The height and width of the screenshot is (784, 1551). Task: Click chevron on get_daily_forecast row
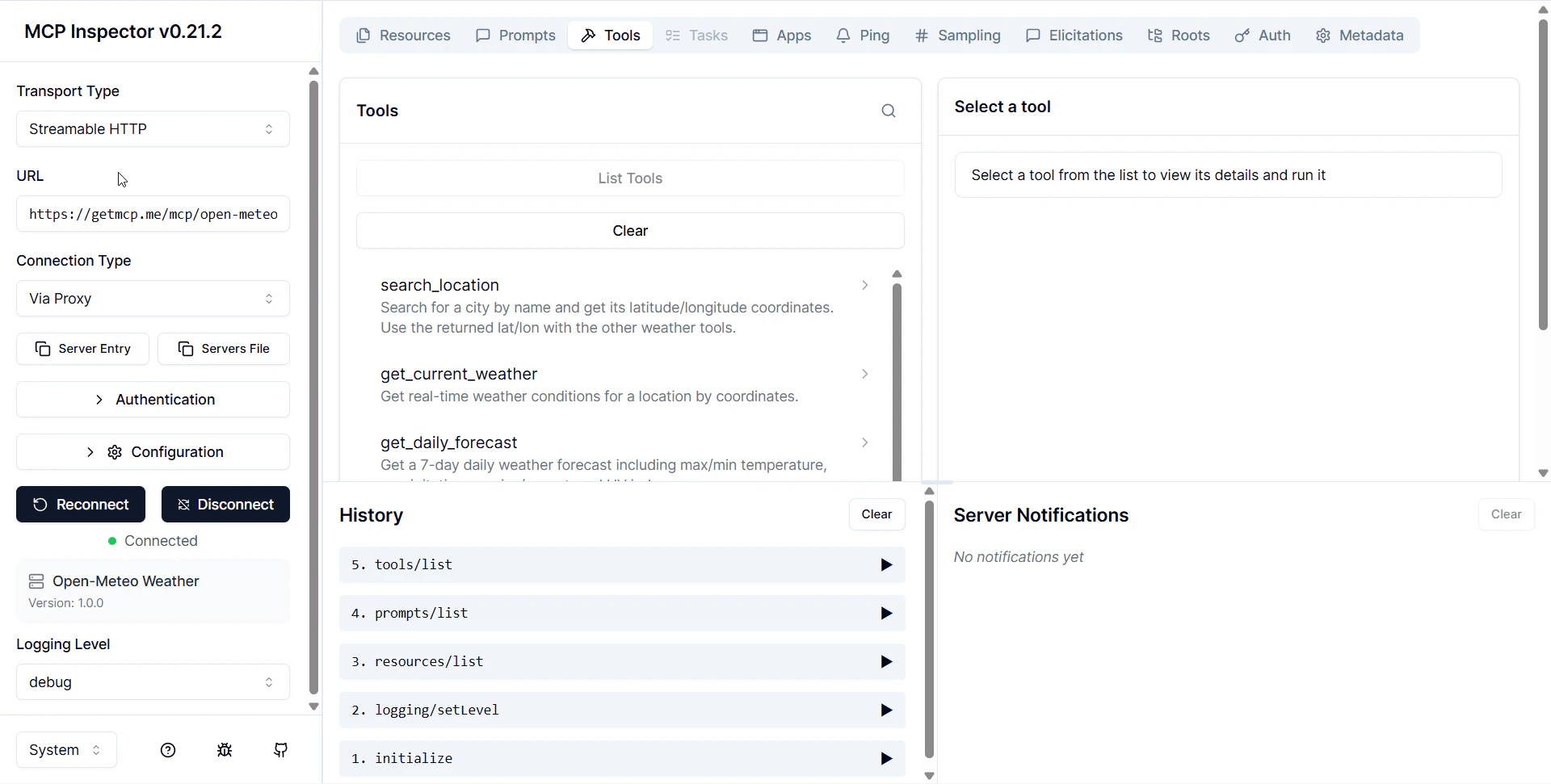coord(864,442)
